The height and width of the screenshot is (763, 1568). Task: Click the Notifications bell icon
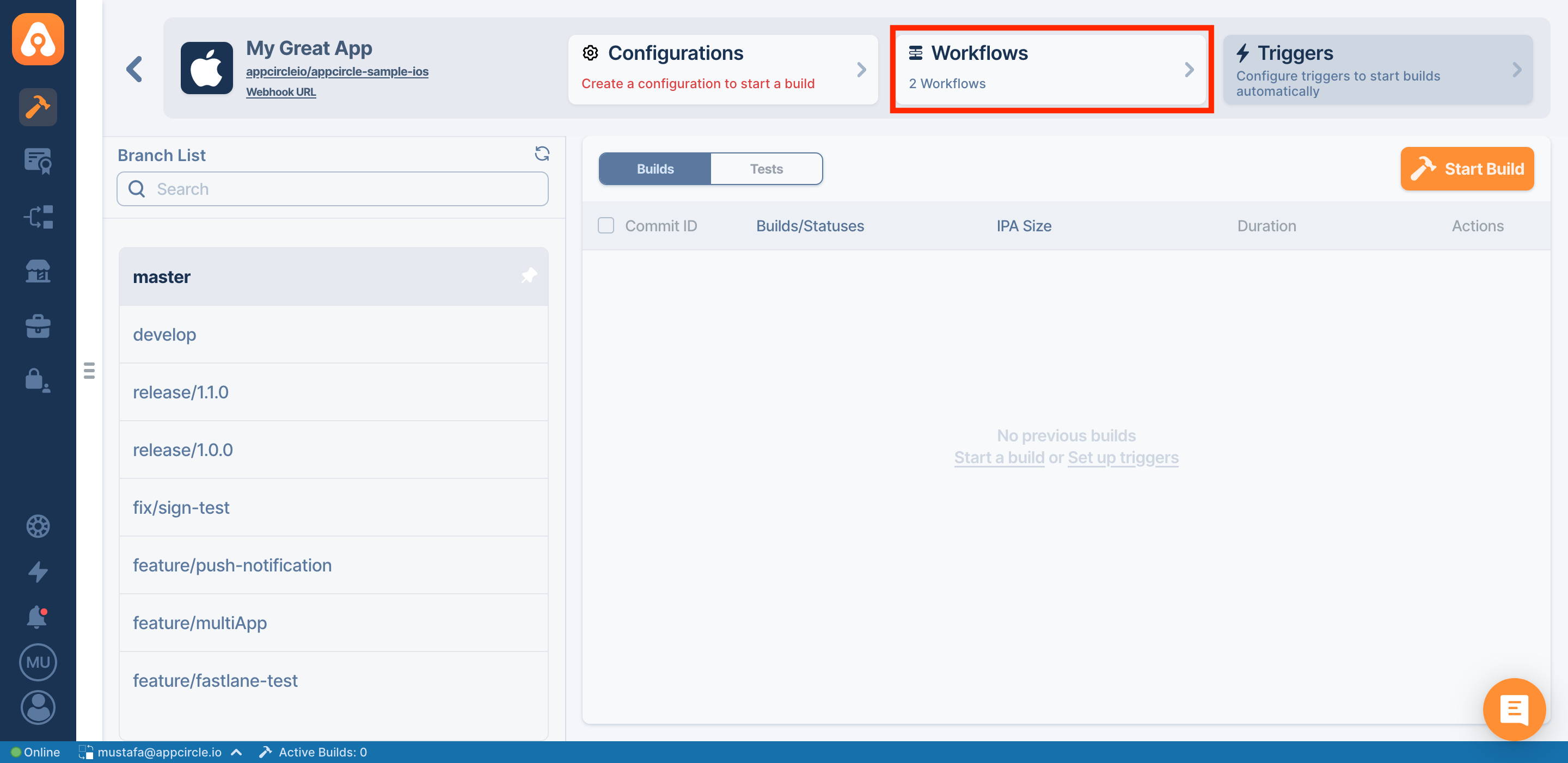coord(37,617)
